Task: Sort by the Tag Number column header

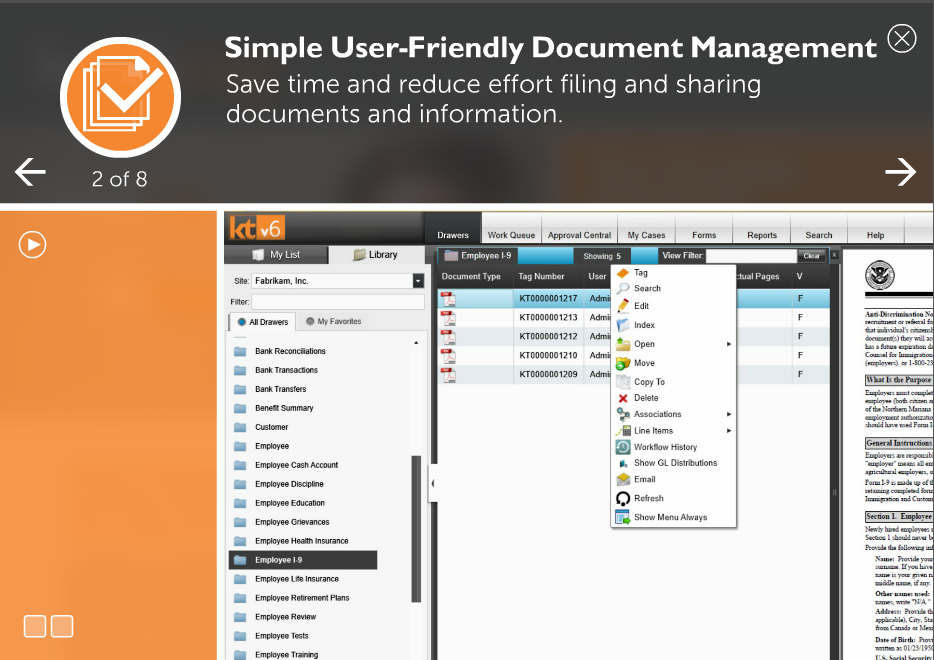Action: pos(541,276)
